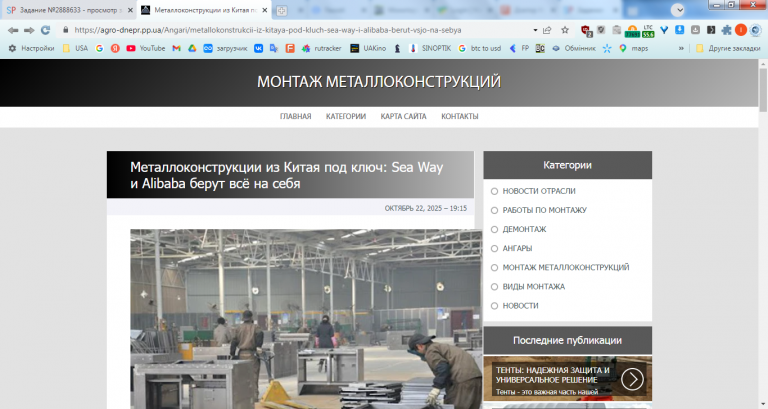
Task: Open the Обмінник bookmark
Action: click(x=574, y=48)
